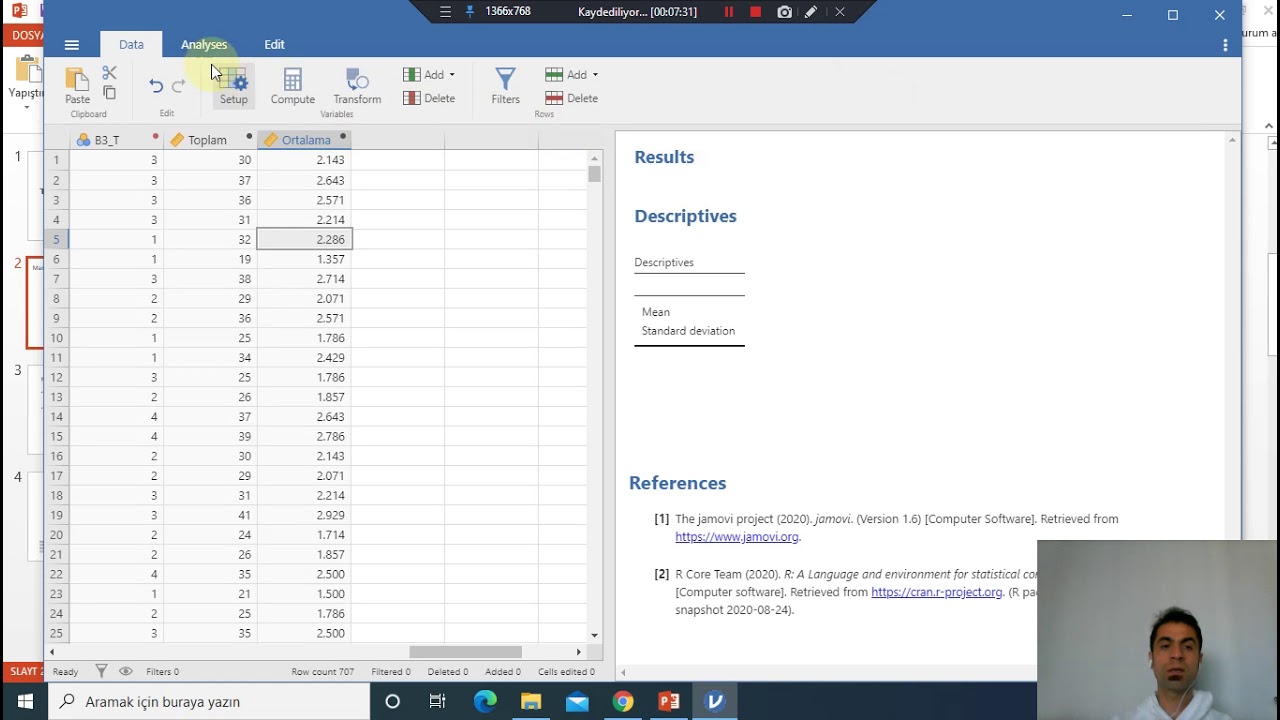Open the cran.r-project.org link
This screenshot has width=1280, height=720.
tap(936, 592)
